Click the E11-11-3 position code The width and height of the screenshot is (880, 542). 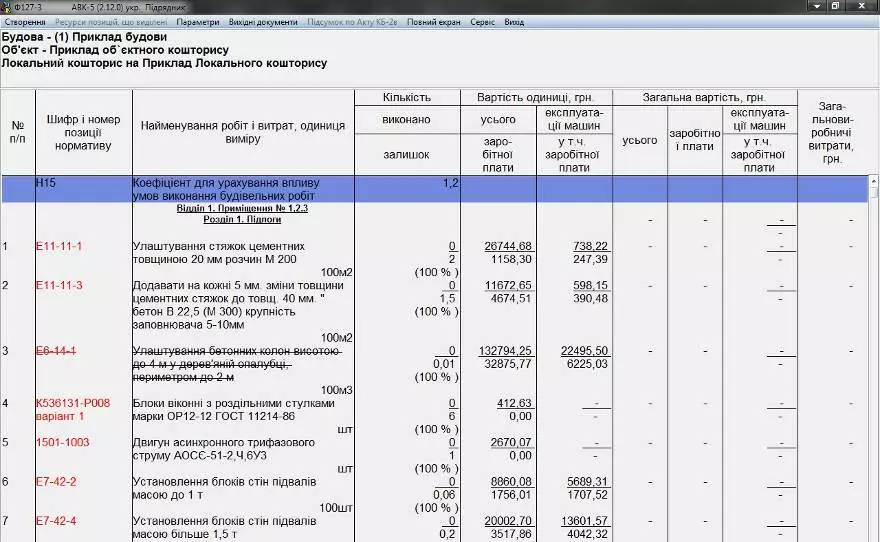pos(59,285)
